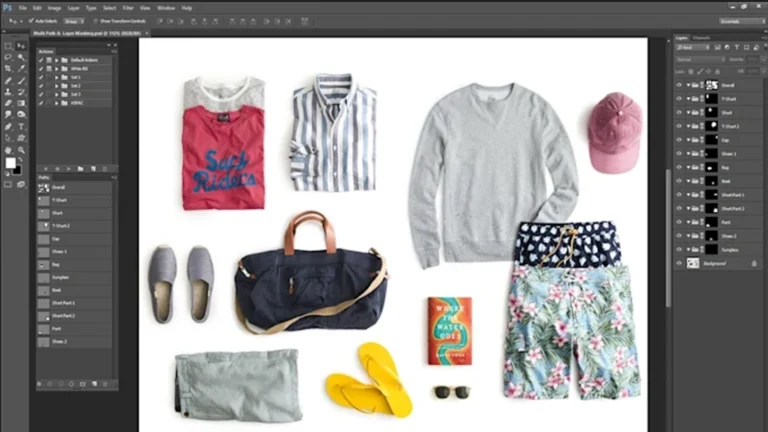Select the Eyedropper tool

tap(21, 69)
